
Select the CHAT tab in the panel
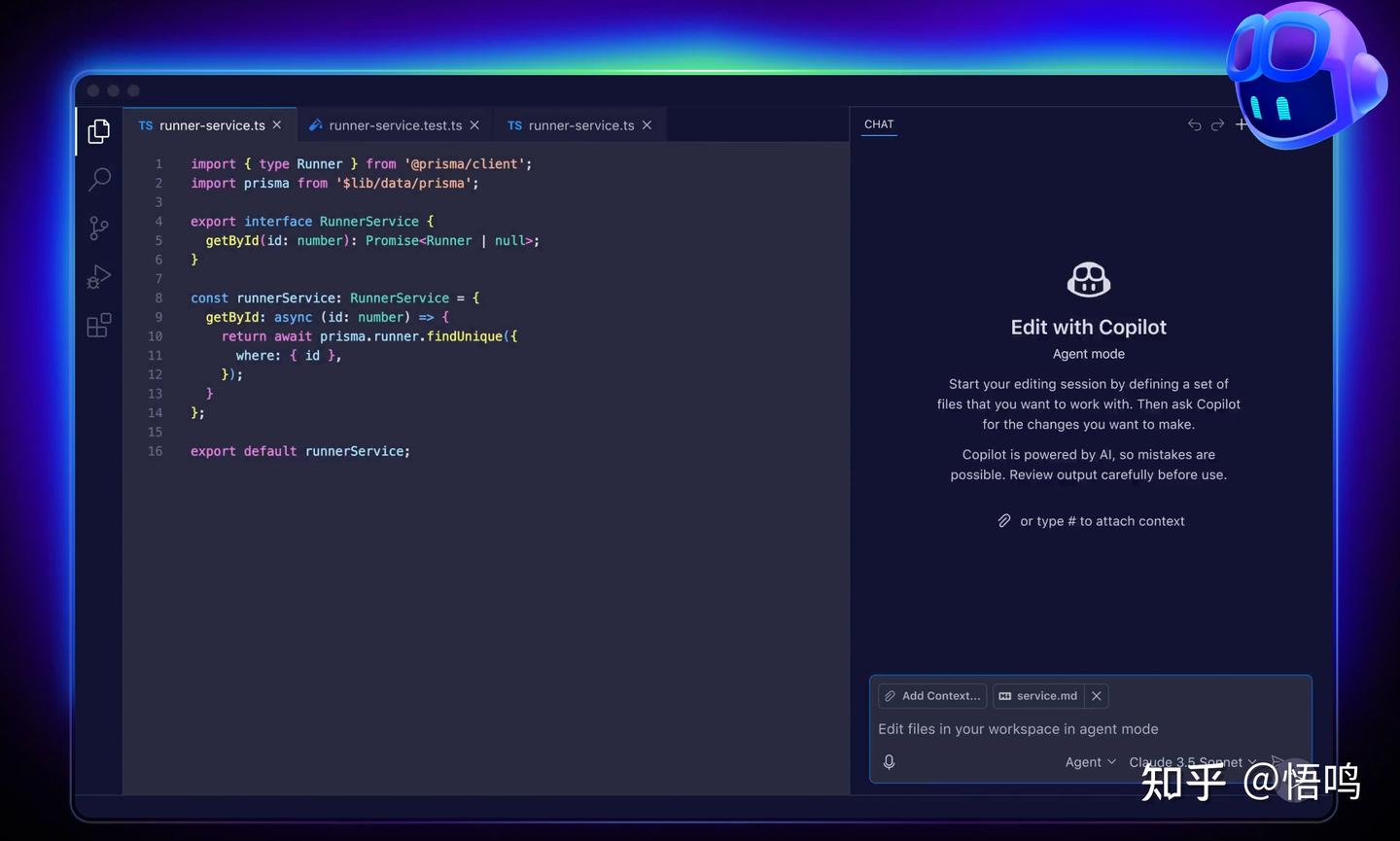coord(879,123)
